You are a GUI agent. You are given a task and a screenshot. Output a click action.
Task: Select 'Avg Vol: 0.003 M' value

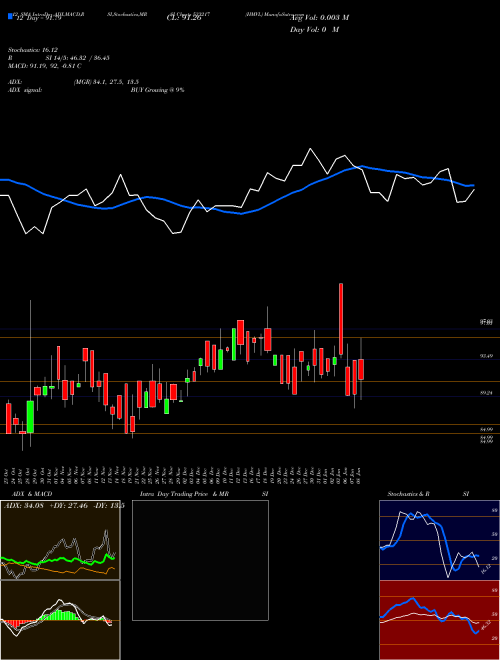[x=319, y=18]
